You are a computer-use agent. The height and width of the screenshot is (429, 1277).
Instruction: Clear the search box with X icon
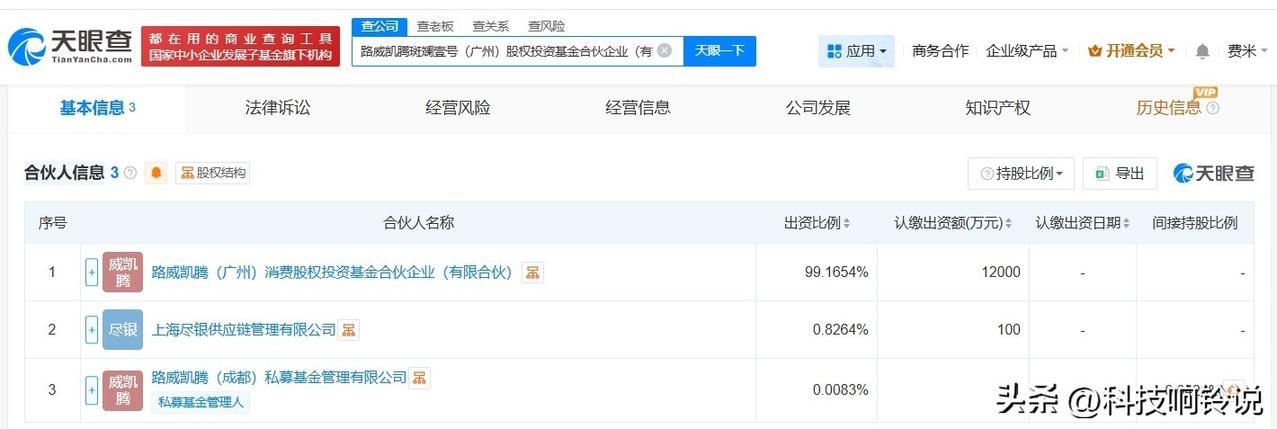point(665,50)
